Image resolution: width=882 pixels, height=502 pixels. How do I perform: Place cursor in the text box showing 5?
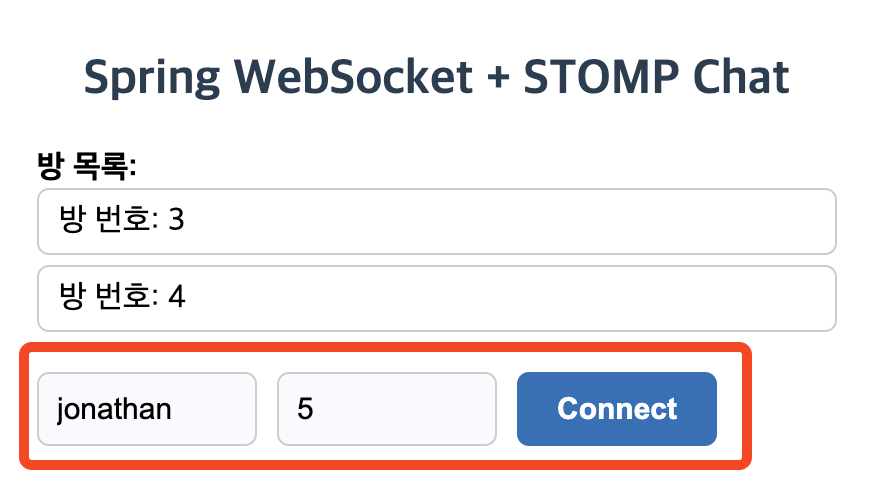point(386,409)
